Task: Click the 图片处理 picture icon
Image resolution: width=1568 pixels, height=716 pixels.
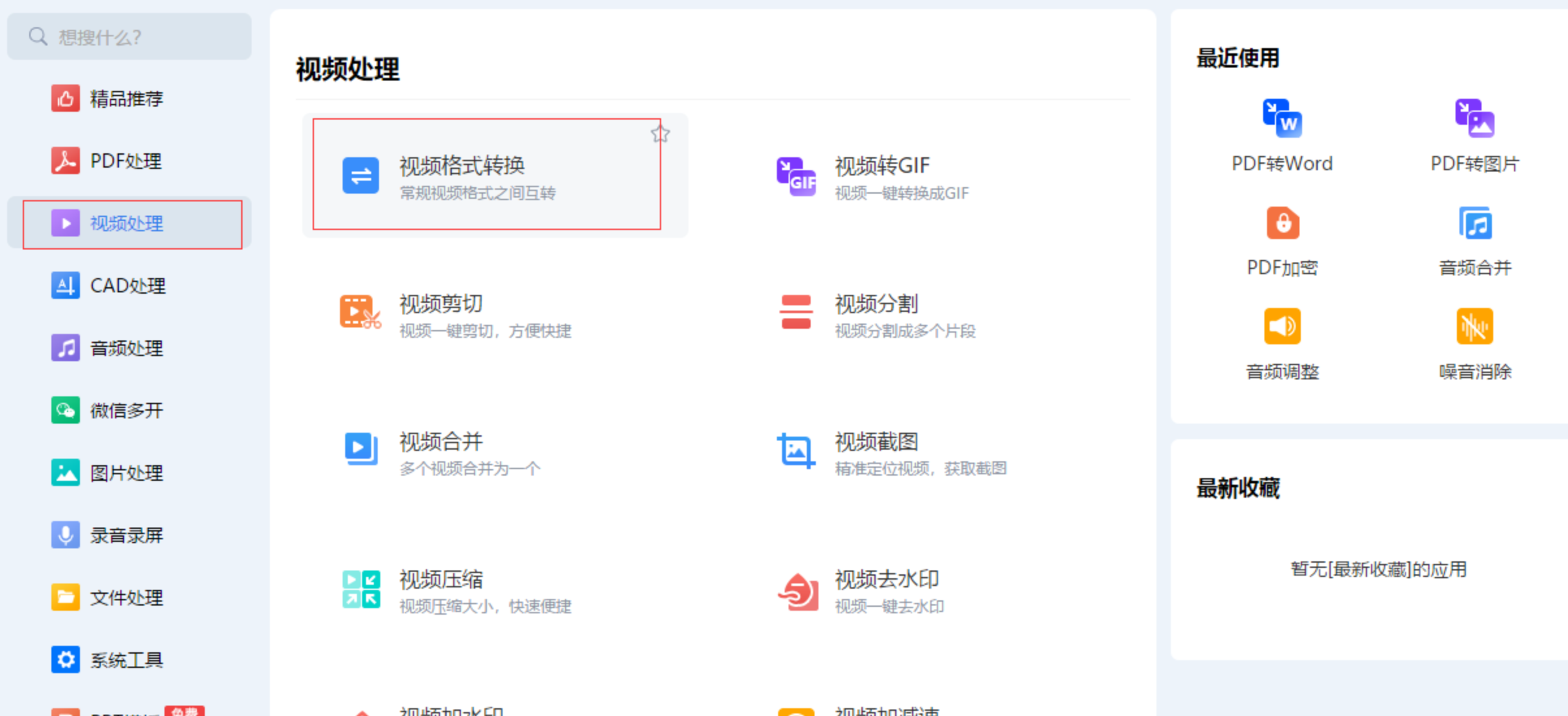Action: 66,473
